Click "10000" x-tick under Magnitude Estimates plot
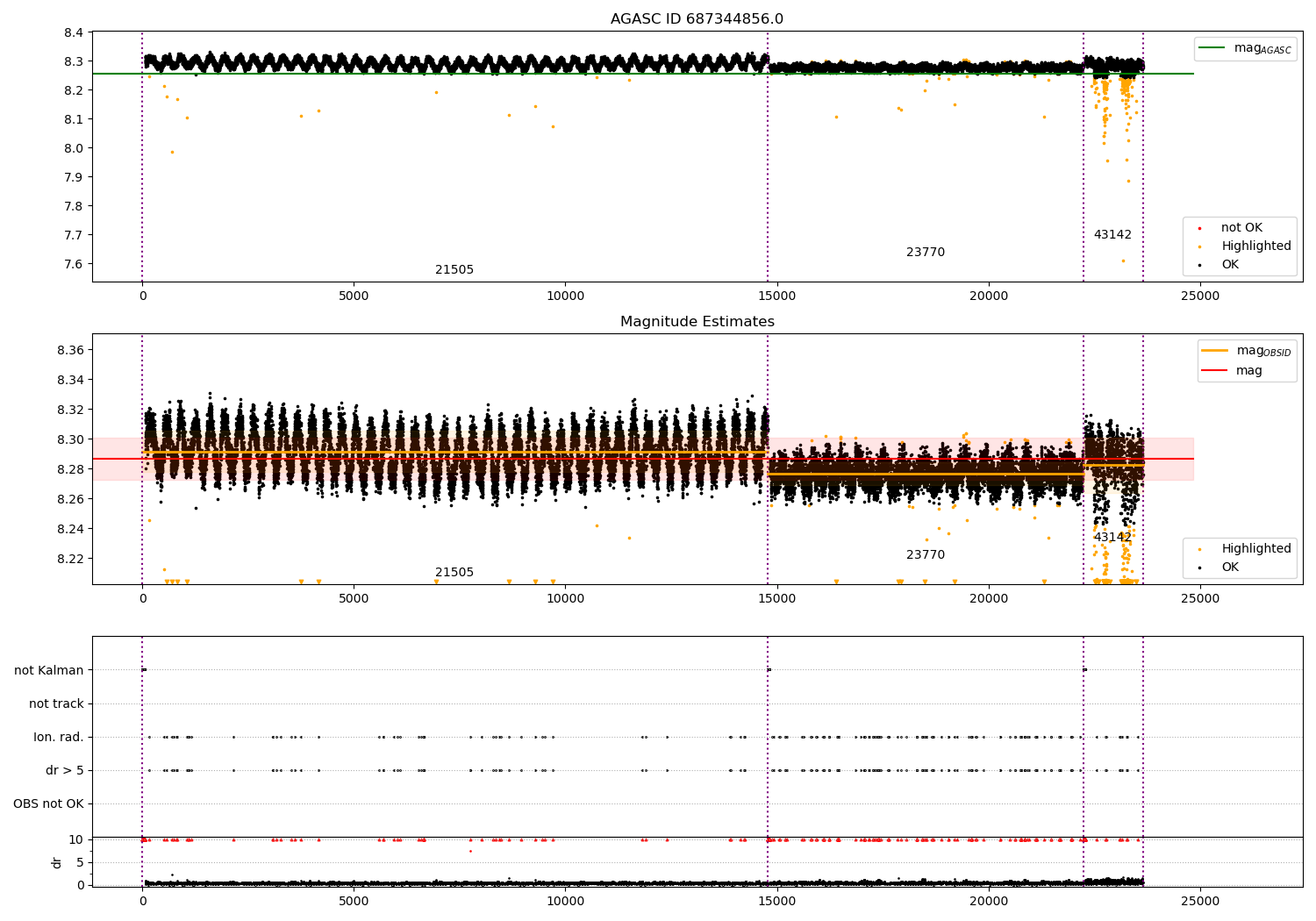Viewport: 1316px width, 921px height. click(x=566, y=599)
